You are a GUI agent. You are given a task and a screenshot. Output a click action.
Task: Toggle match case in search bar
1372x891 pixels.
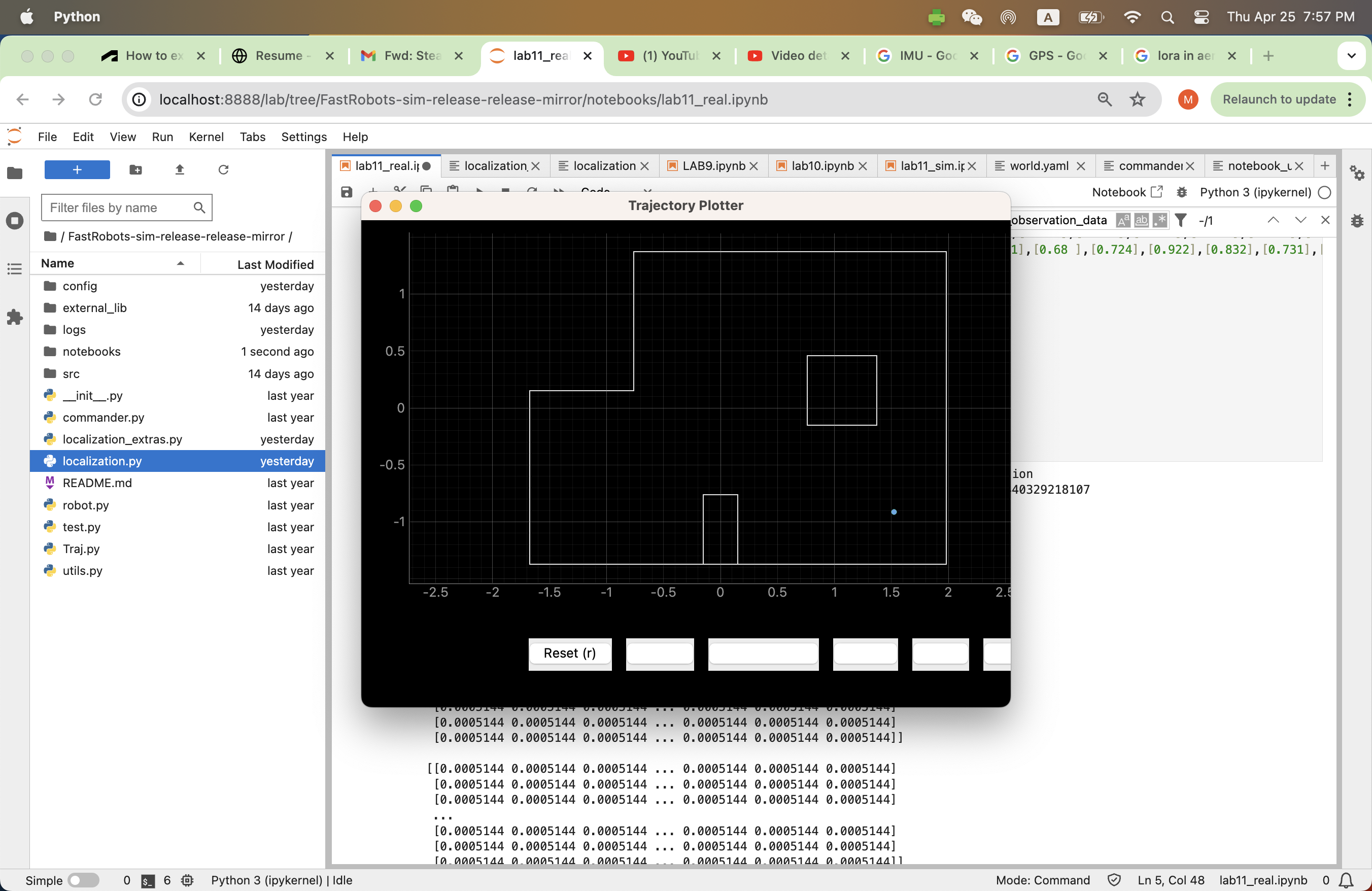click(1123, 220)
